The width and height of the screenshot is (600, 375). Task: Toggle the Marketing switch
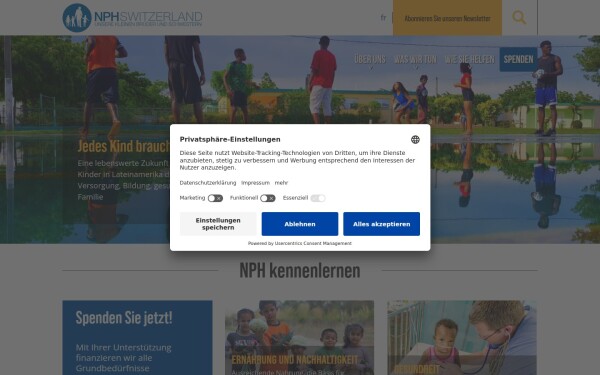(215, 198)
